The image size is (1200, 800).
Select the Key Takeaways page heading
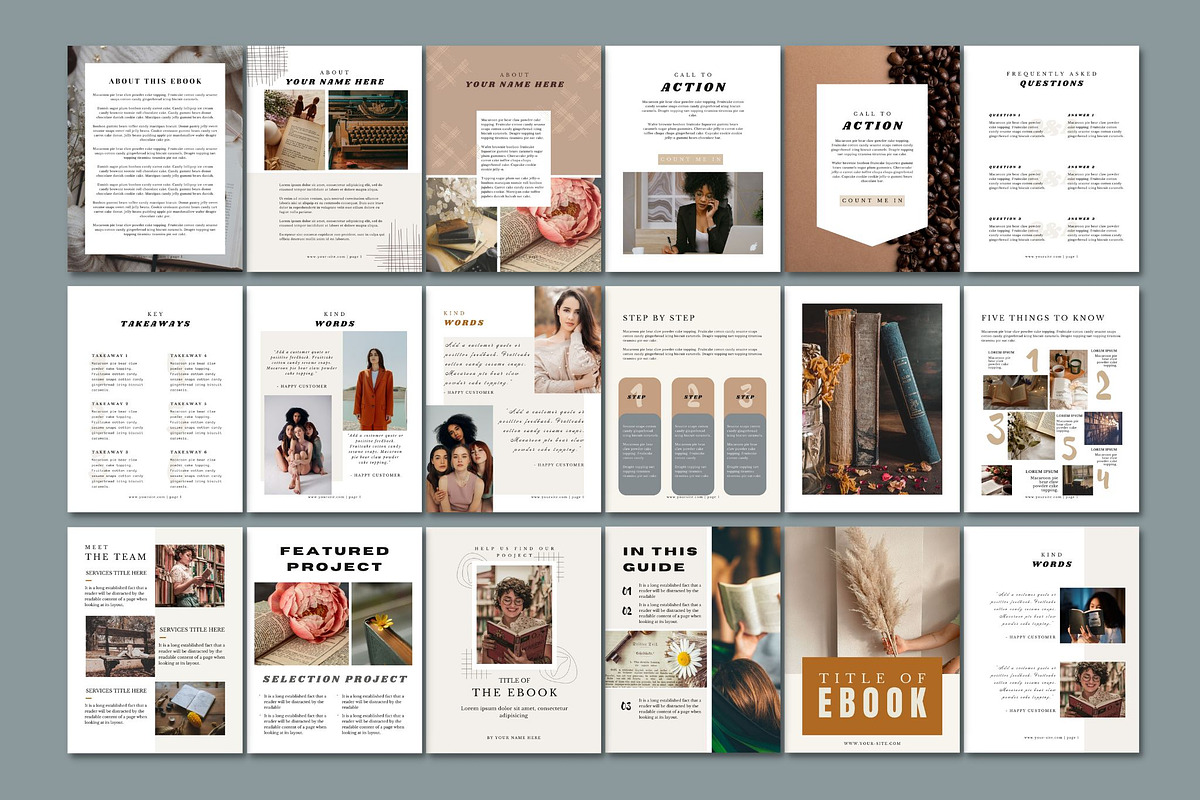coord(156,318)
